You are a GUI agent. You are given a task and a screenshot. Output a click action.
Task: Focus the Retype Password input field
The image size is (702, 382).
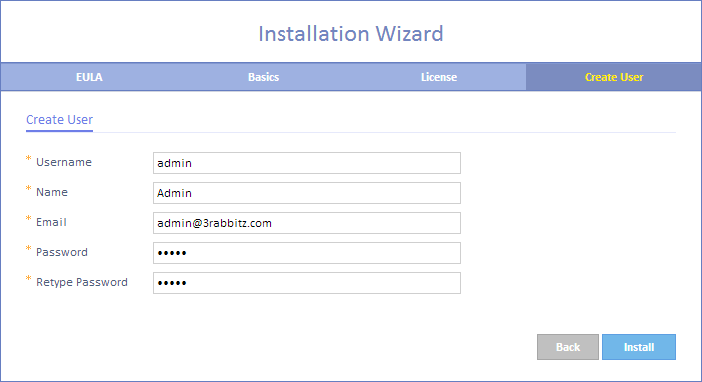point(307,283)
